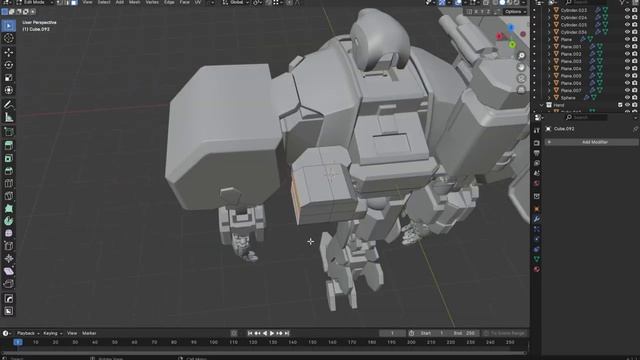Select the Loop Cut tool
This screenshot has width=640, height=360.
click(9, 183)
